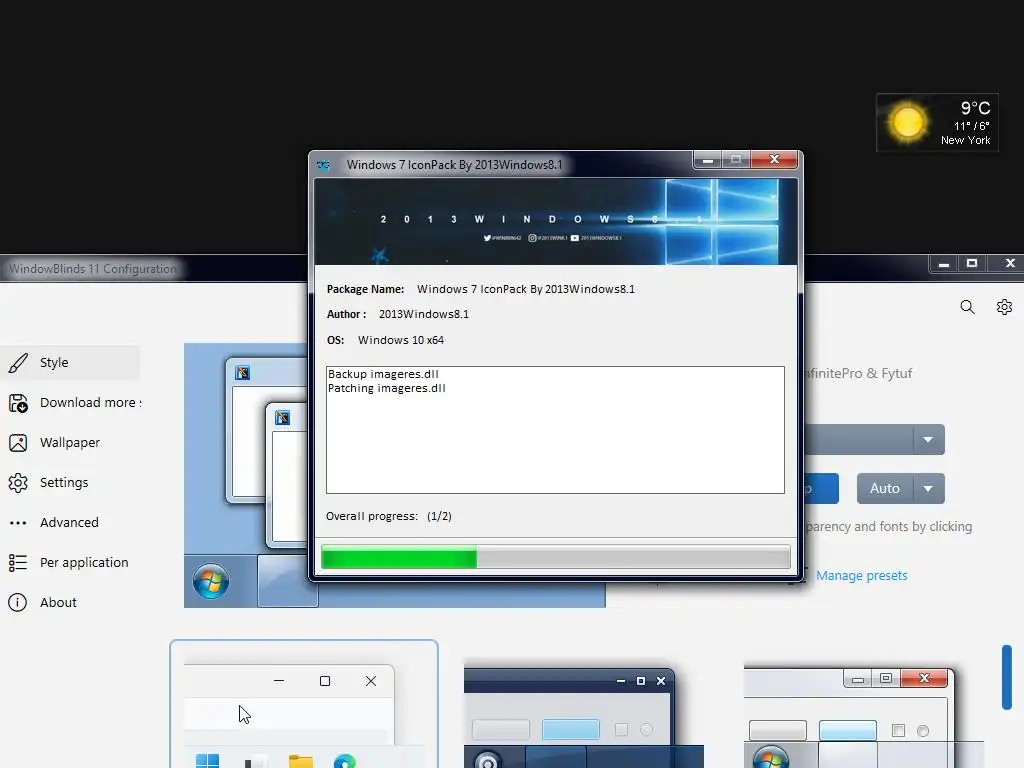Click the Author 2013Windows8.1 text

(x=424, y=314)
